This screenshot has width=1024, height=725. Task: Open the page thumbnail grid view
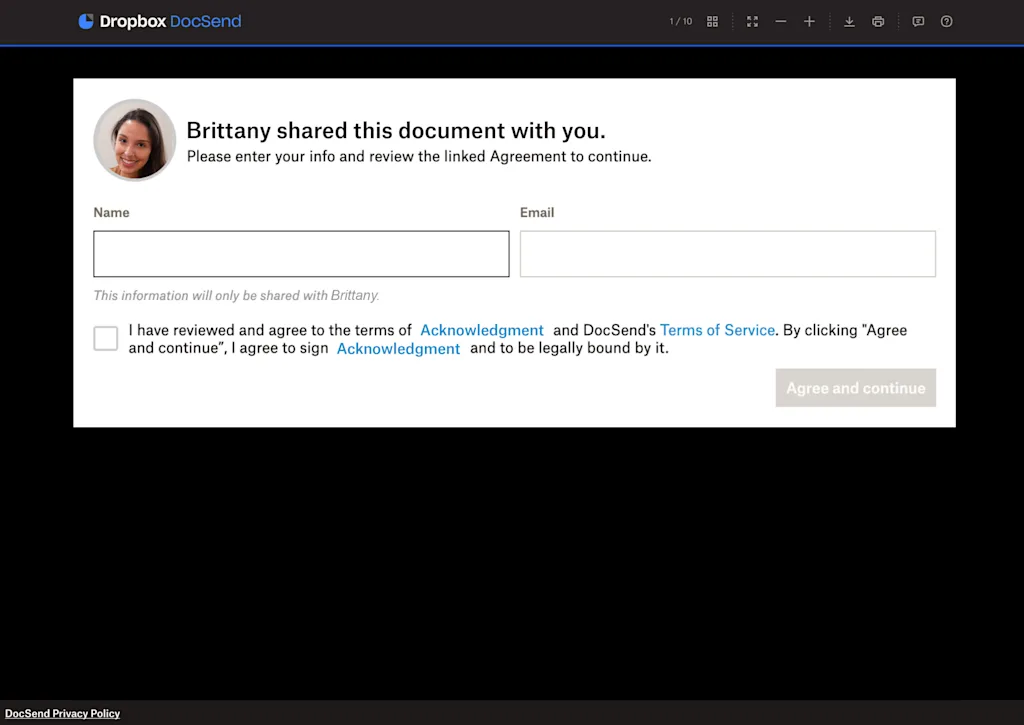click(712, 21)
